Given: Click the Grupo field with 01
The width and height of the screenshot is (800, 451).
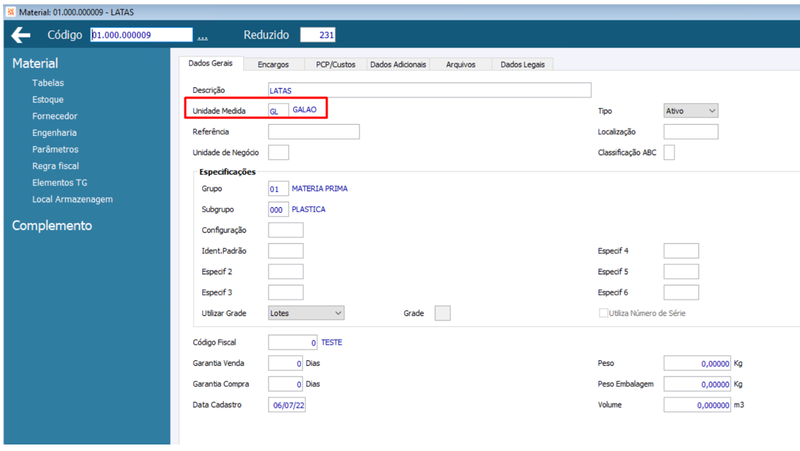Looking at the screenshot, I should (278, 189).
